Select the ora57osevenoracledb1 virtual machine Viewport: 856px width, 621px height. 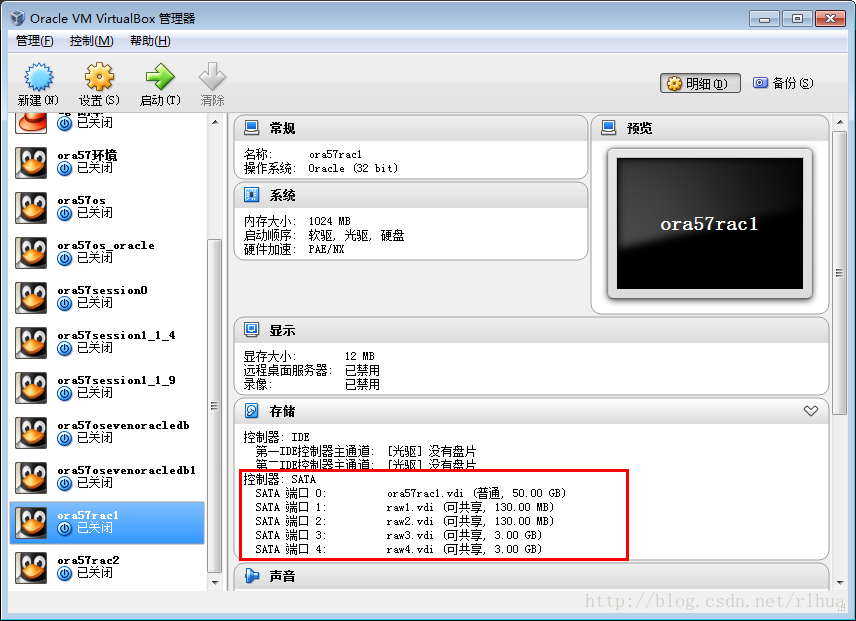click(108, 477)
